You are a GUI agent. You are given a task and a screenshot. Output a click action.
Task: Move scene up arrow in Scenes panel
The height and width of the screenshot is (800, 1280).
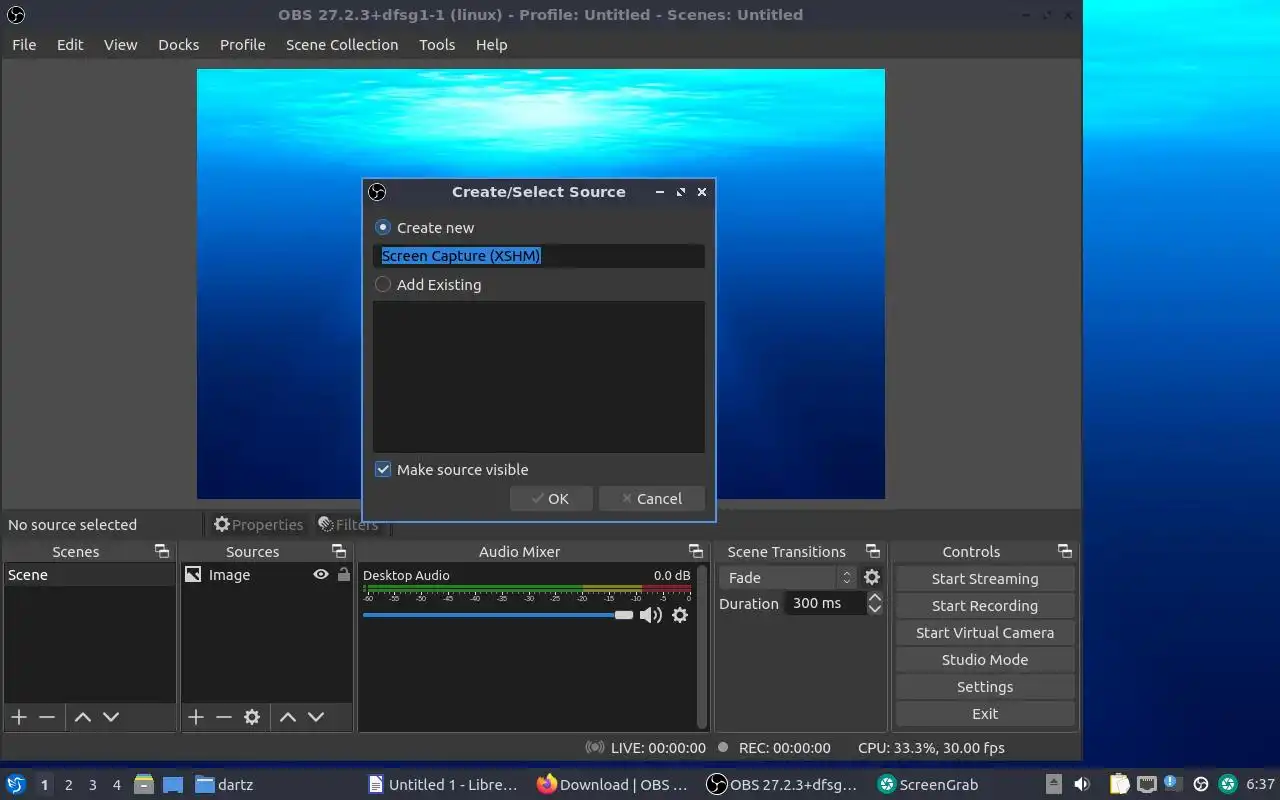(x=83, y=717)
